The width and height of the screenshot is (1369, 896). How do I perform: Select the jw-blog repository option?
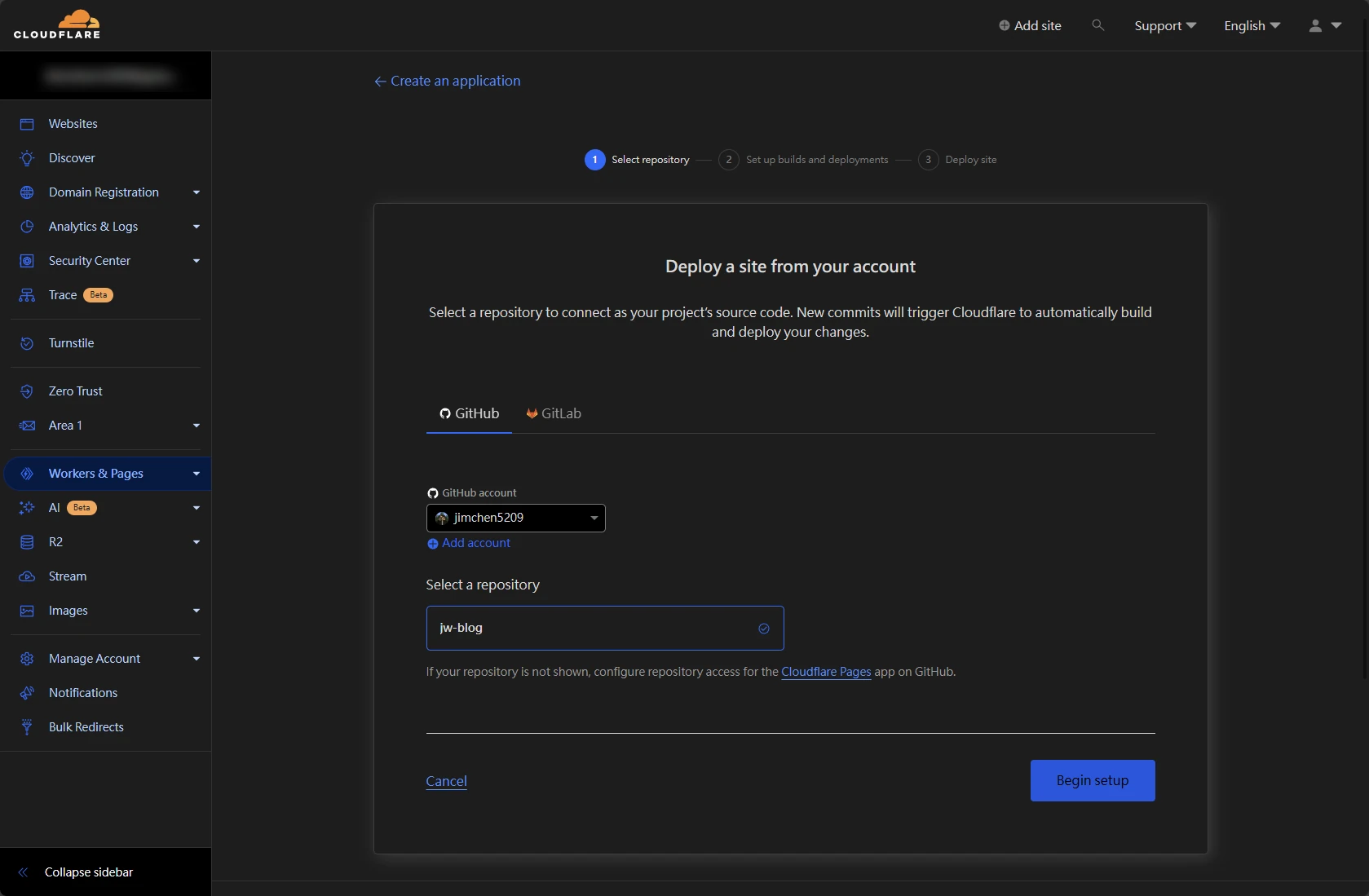(604, 628)
